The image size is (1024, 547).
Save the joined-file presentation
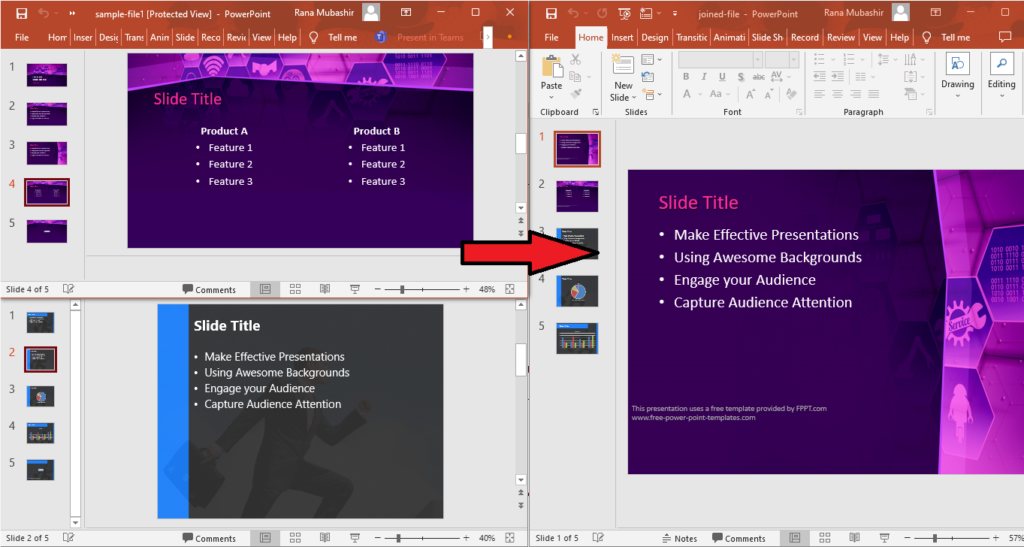pos(549,13)
